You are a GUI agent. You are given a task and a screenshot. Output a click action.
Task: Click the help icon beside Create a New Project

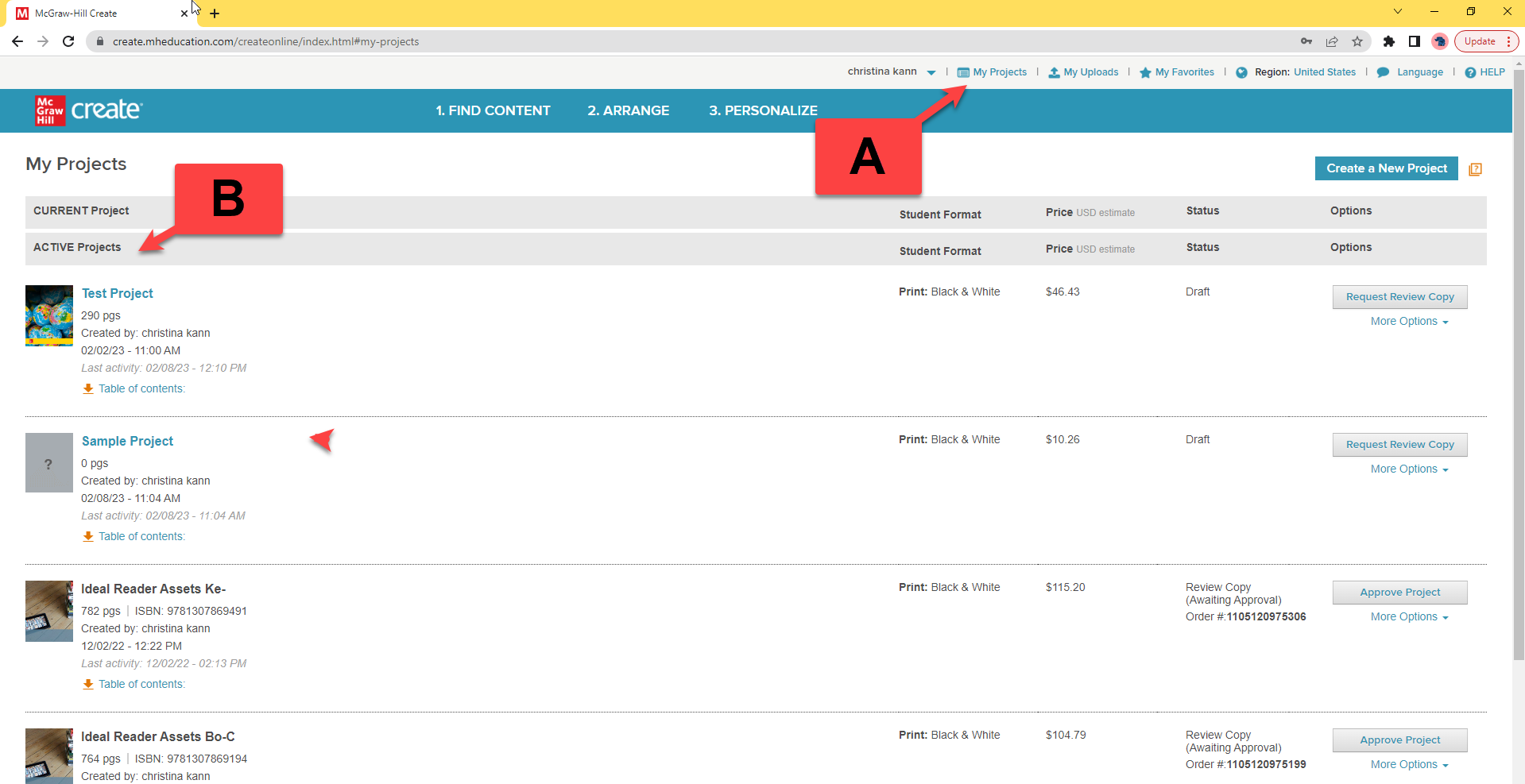(x=1475, y=169)
